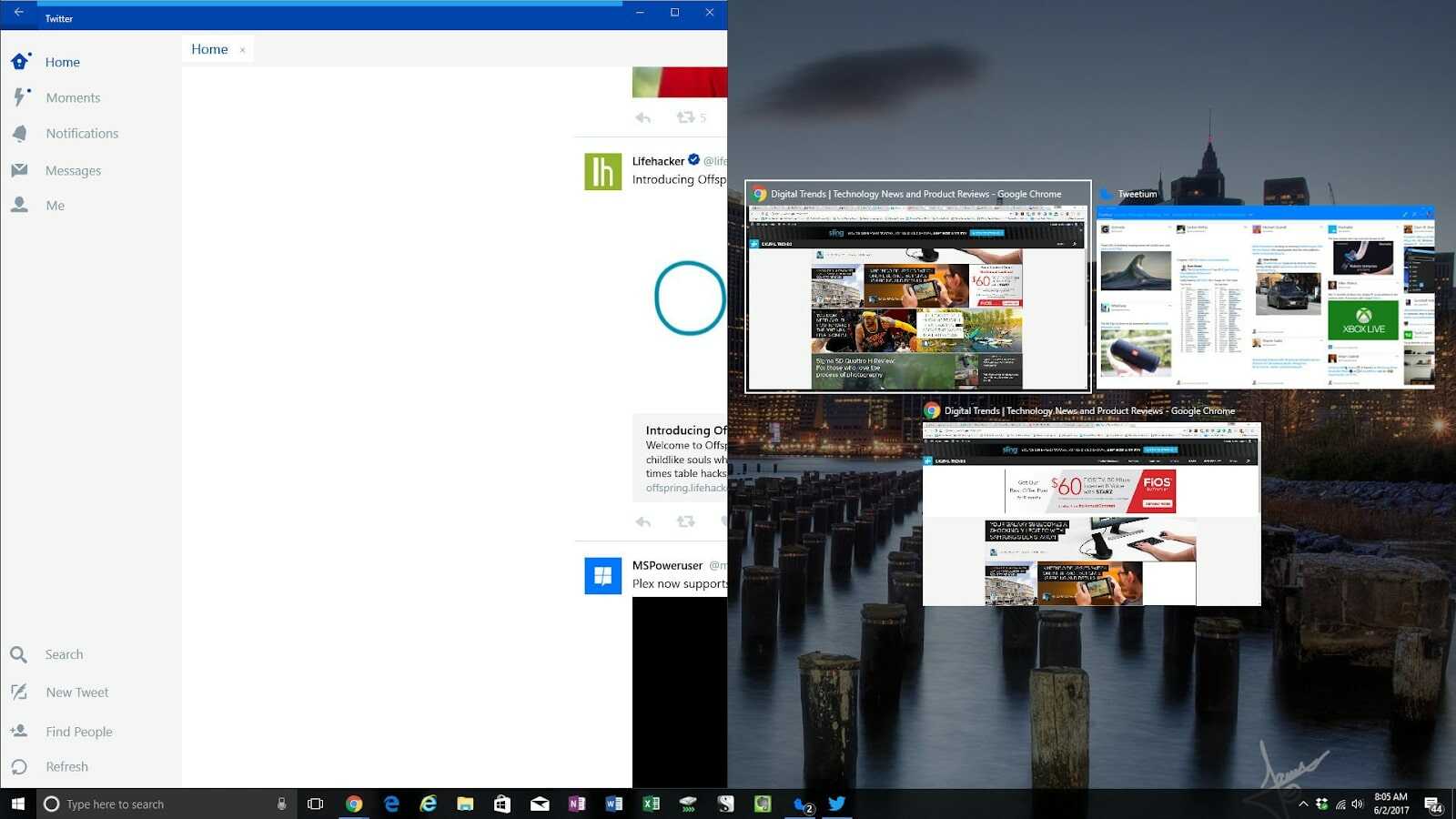Open the Me profile via person icon
1456x819 pixels.
(20, 205)
